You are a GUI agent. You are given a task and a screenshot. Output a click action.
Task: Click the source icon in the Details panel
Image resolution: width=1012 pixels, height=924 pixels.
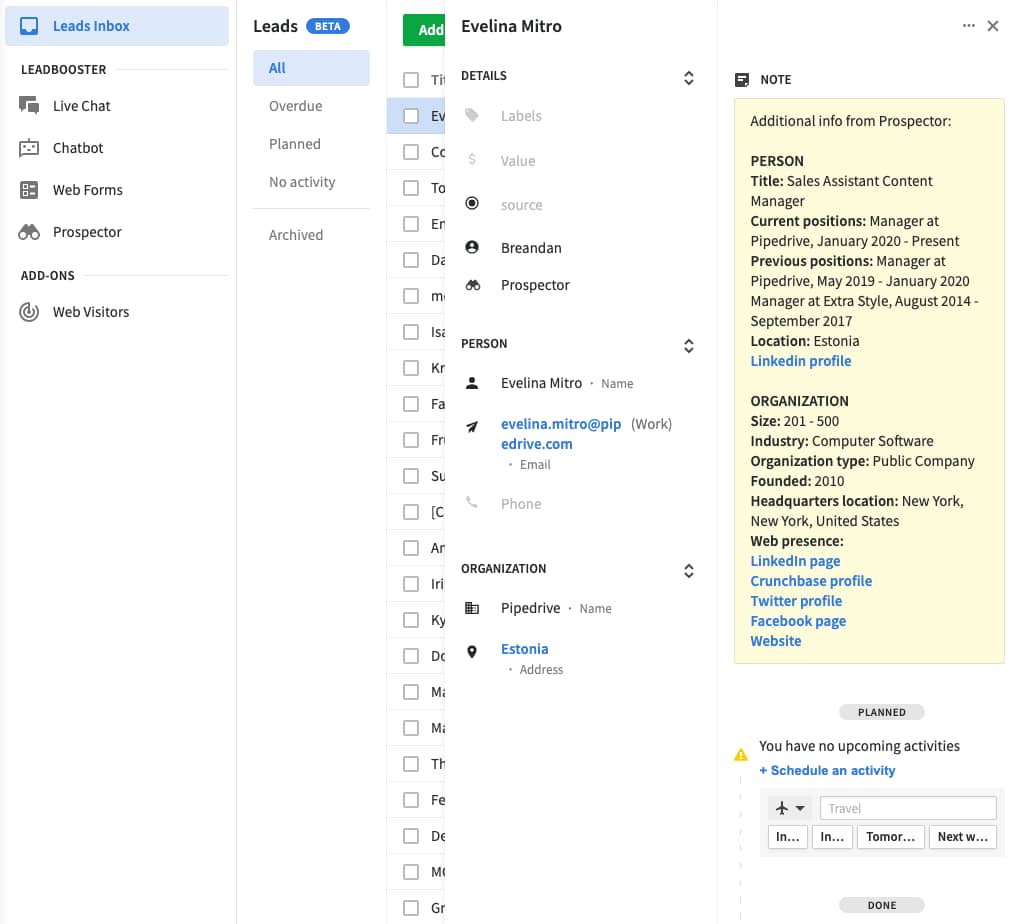(x=470, y=203)
